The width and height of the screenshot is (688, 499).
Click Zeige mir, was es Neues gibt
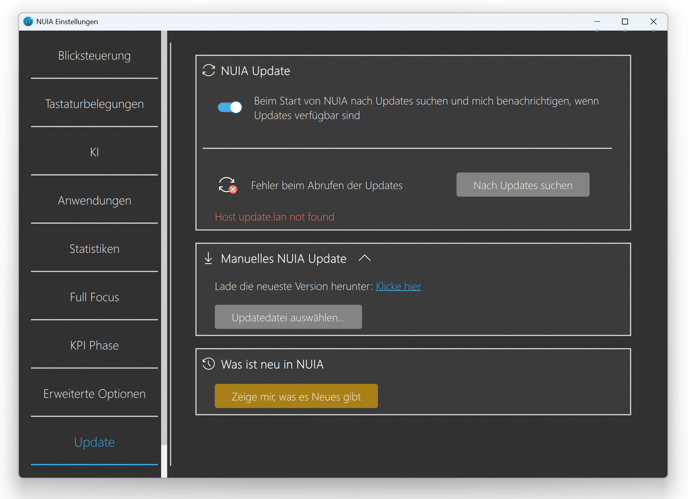point(296,396)
